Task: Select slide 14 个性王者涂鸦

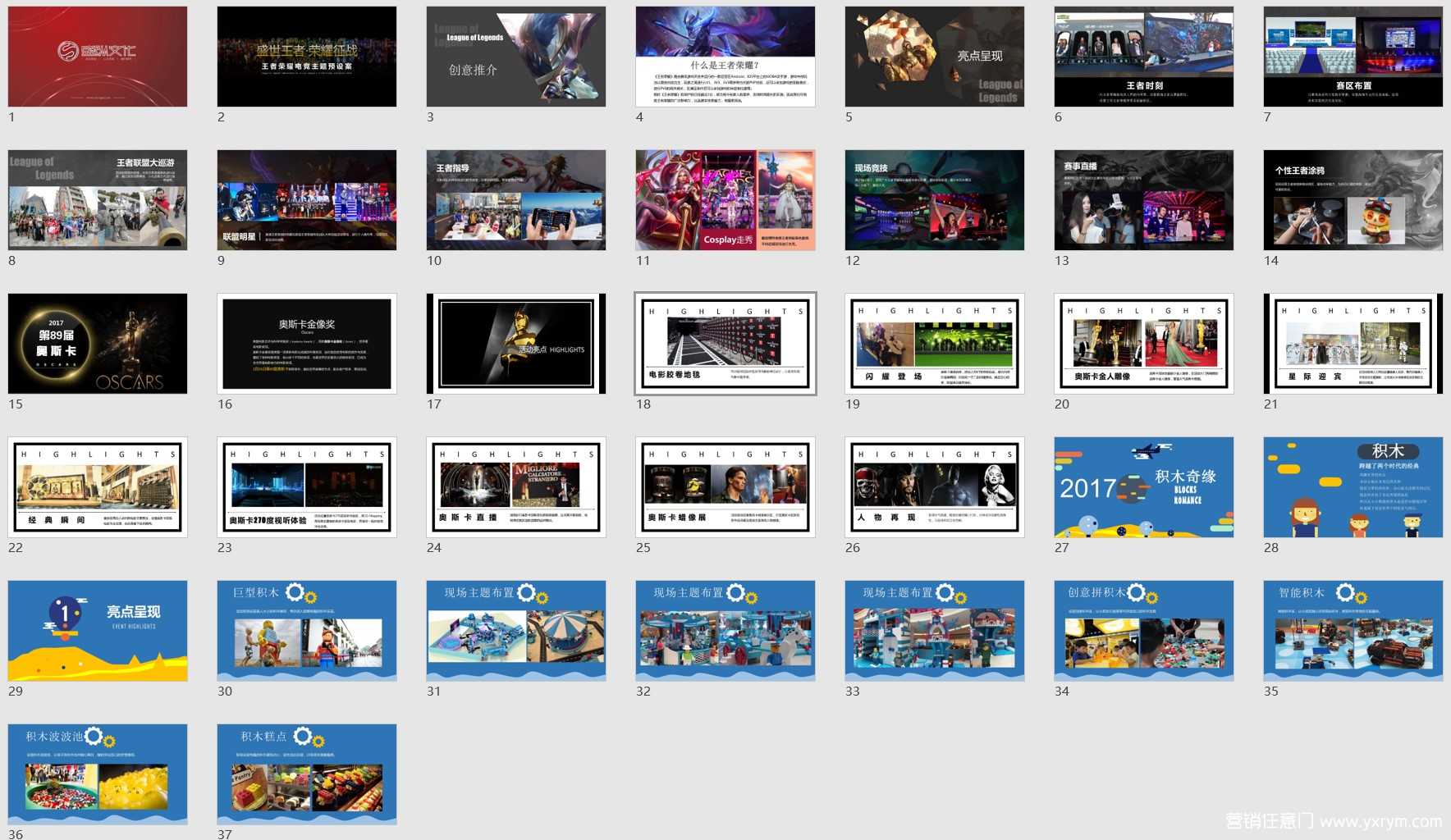Action: pyautogui.click(x=1353, y=200)
